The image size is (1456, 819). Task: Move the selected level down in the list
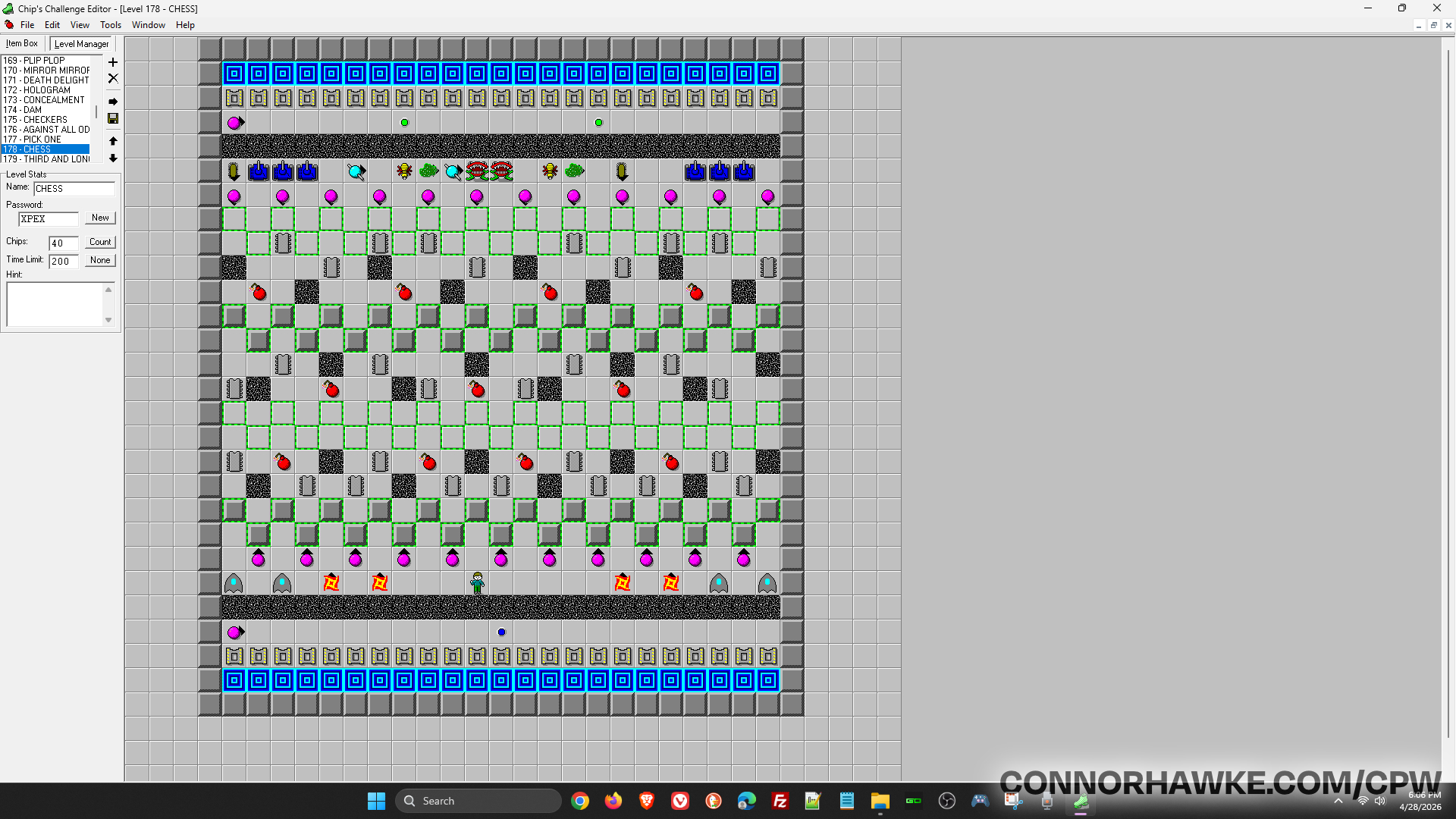click(113, 158)
